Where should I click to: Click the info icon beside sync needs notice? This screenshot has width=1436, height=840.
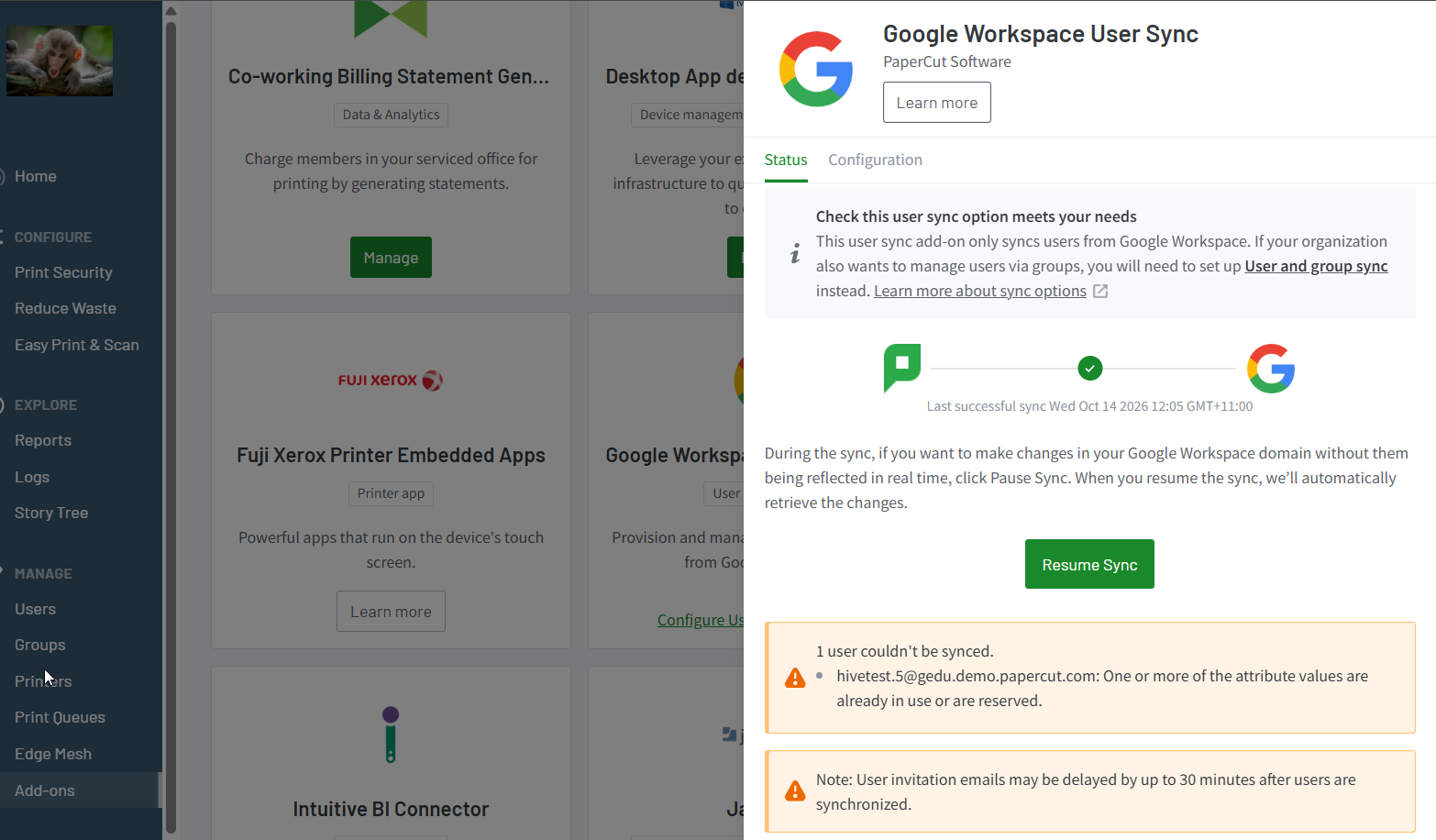[795, 254]
